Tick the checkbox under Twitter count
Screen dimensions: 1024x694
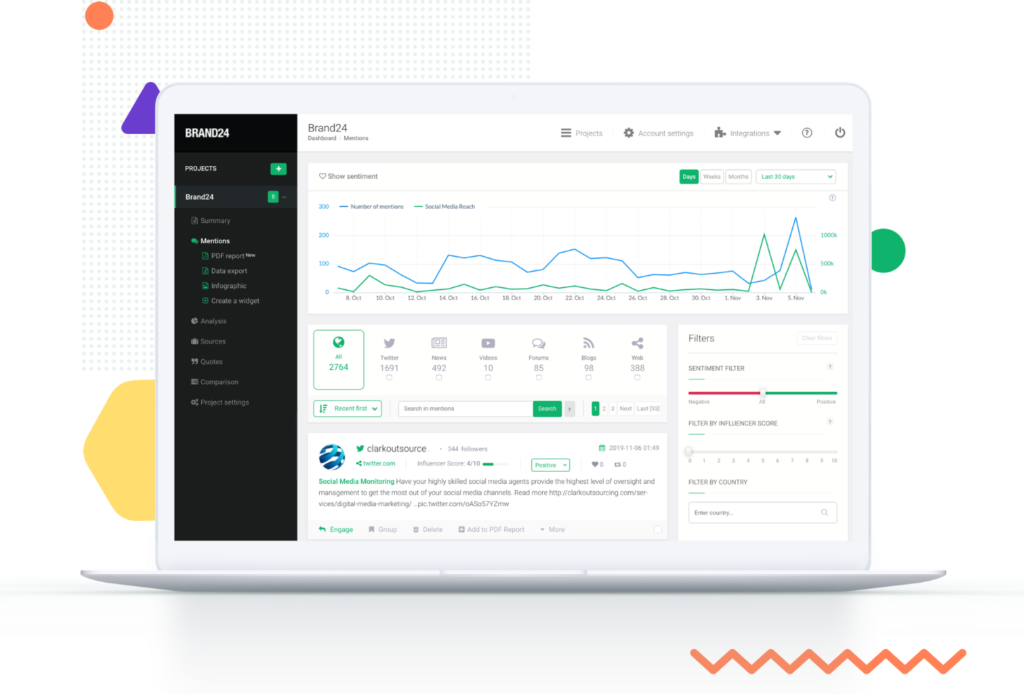[x=389, y=377]
